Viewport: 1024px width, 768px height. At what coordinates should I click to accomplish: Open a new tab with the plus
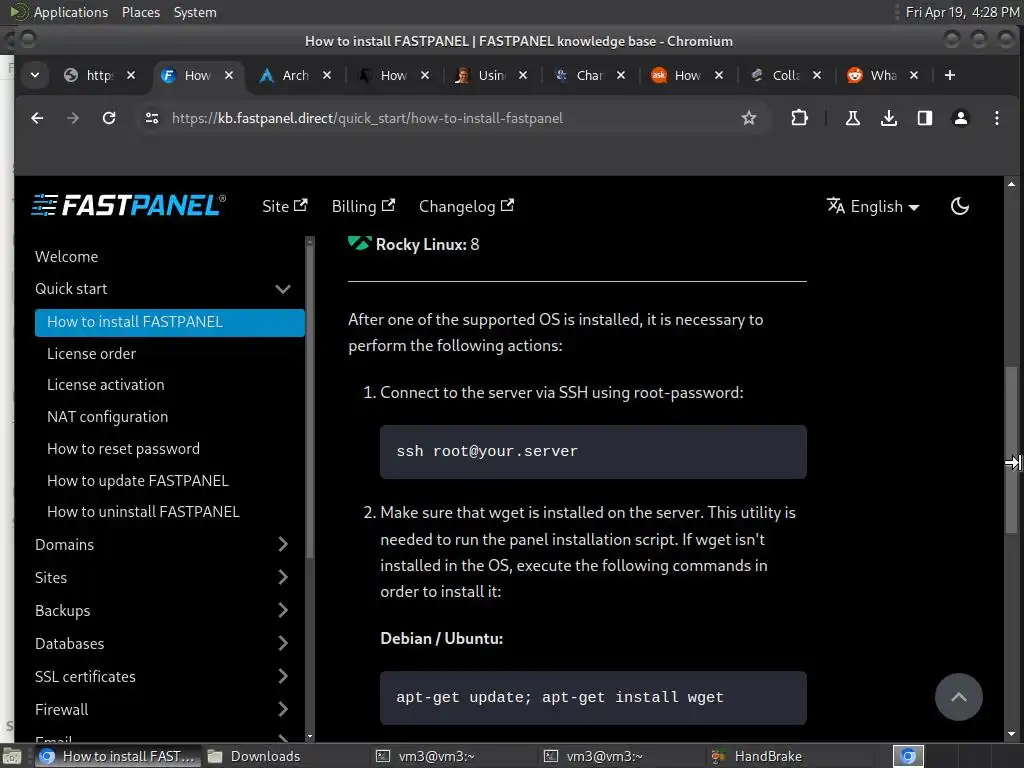point(950,75)
